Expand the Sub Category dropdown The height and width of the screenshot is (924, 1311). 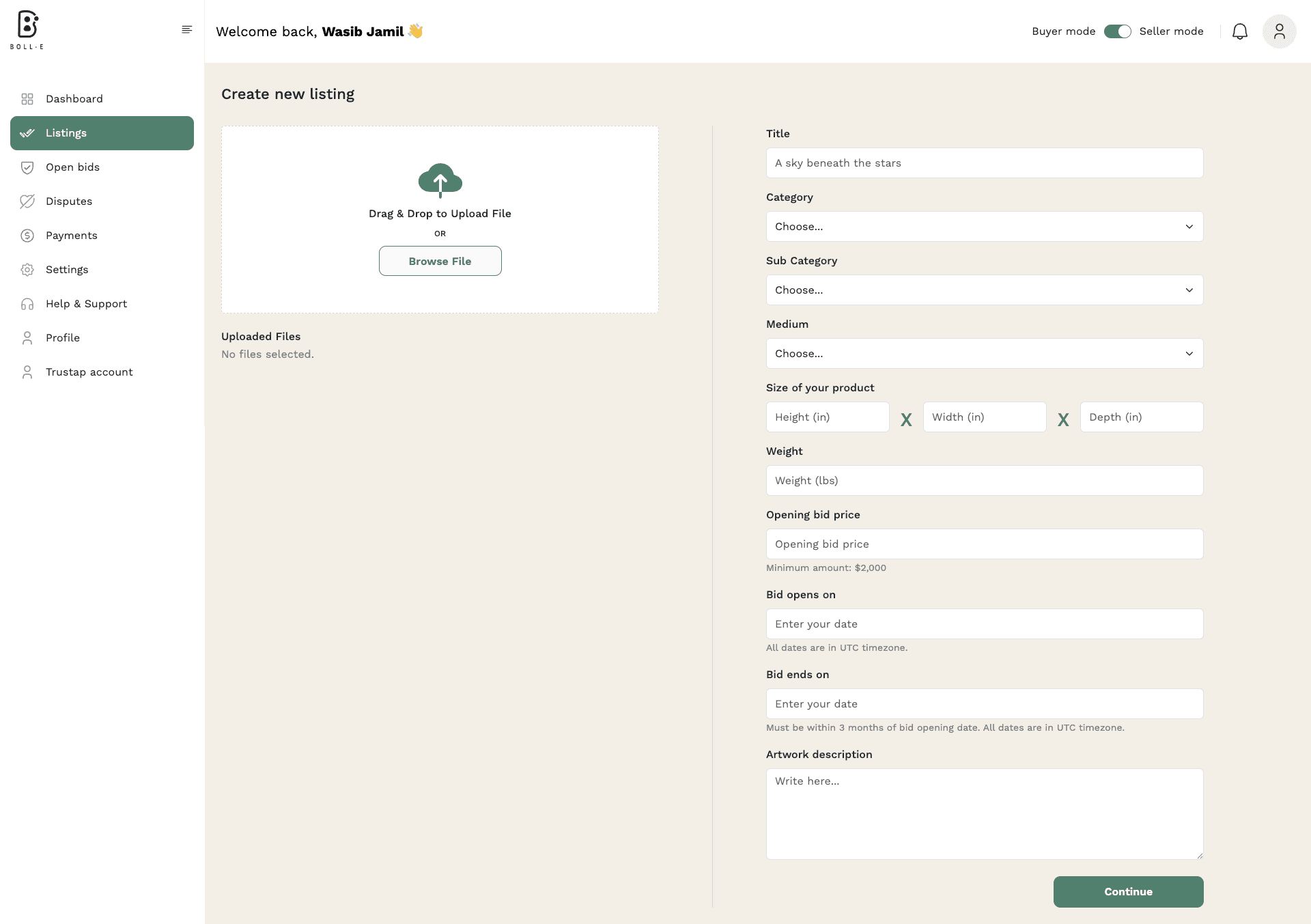point(984,290)
